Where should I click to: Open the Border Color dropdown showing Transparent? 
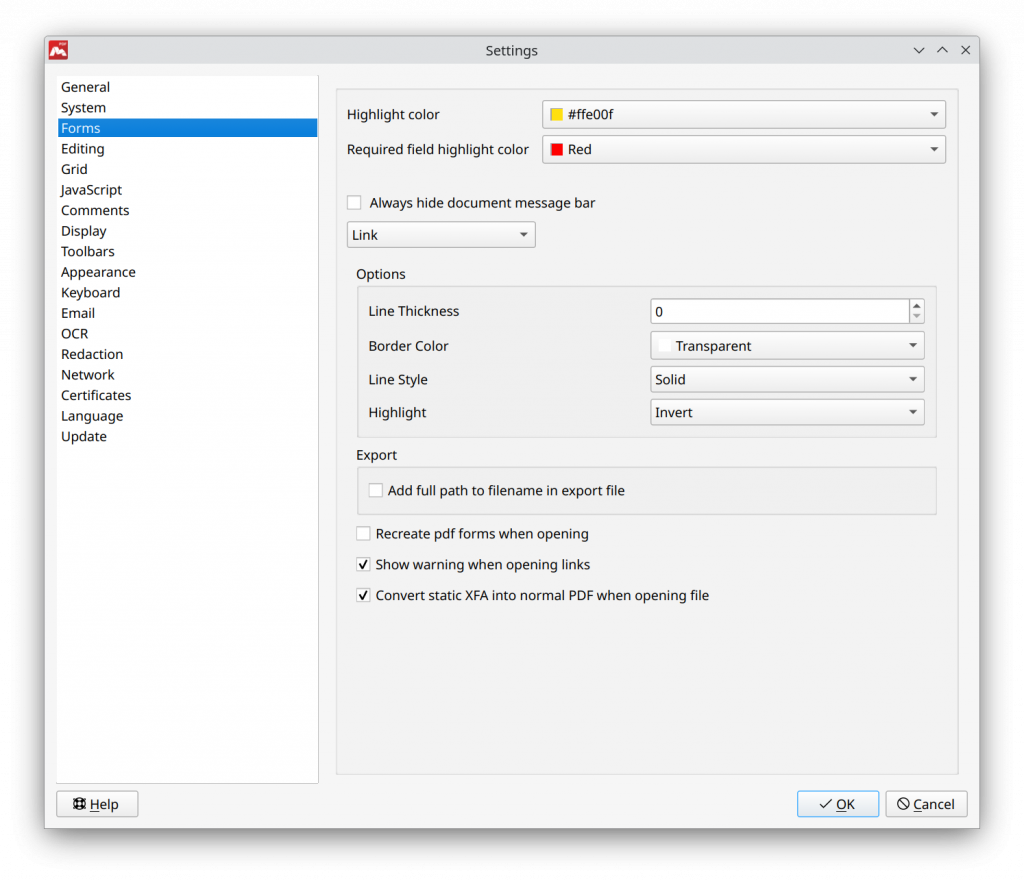pyautogui.click(x=786, y=345)
